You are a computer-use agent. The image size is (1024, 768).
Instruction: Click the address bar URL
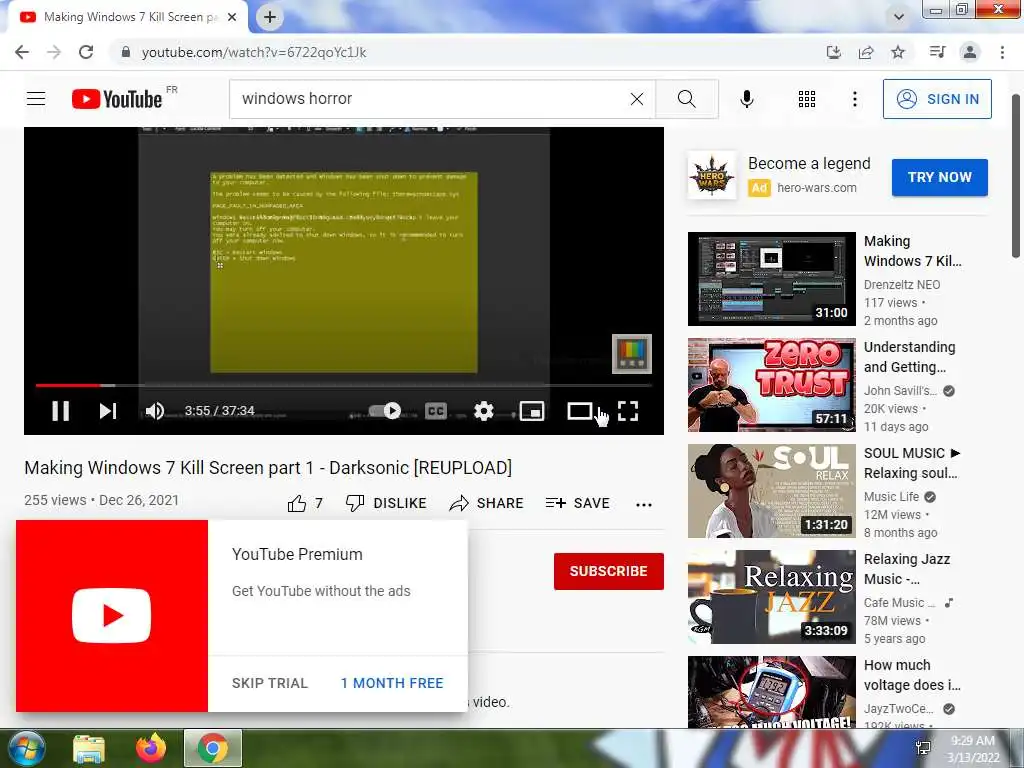coord(254,52)
